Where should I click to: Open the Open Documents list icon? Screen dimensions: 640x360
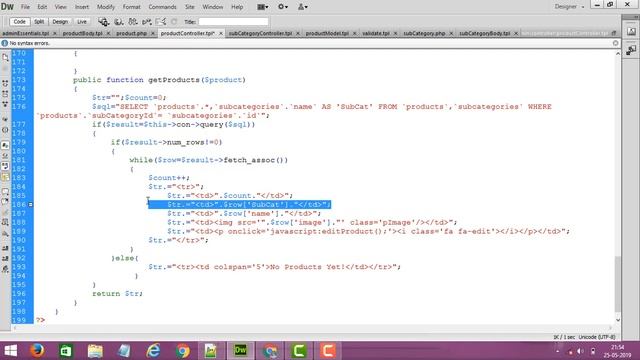pos(5,58)
